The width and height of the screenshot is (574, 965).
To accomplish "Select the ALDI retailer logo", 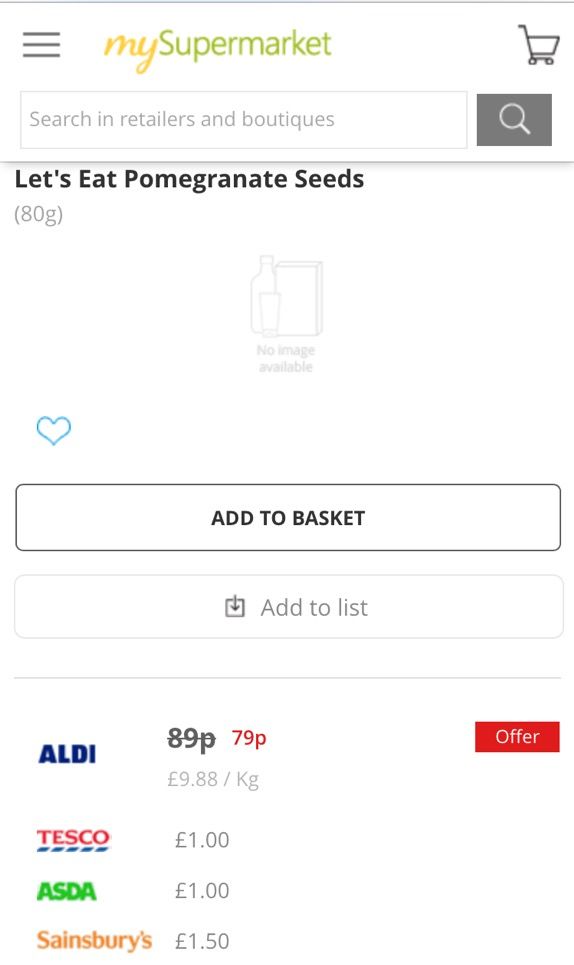I will pos(67,754).
